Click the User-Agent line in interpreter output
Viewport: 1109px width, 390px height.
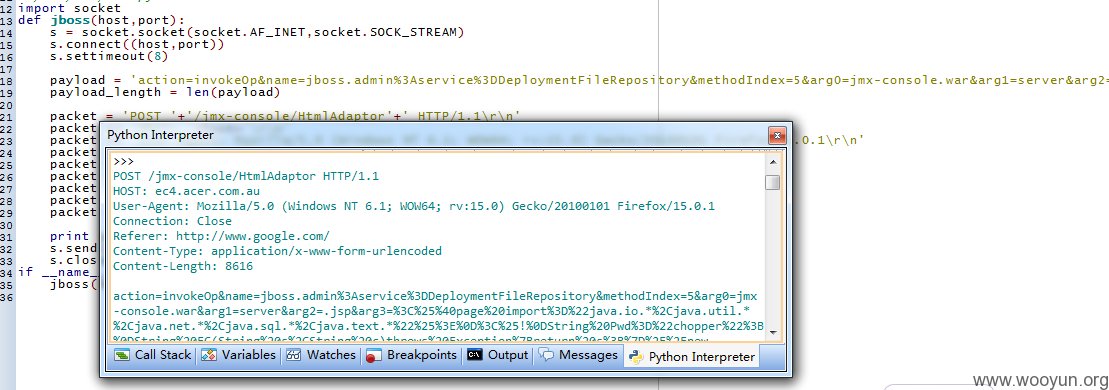414,206
